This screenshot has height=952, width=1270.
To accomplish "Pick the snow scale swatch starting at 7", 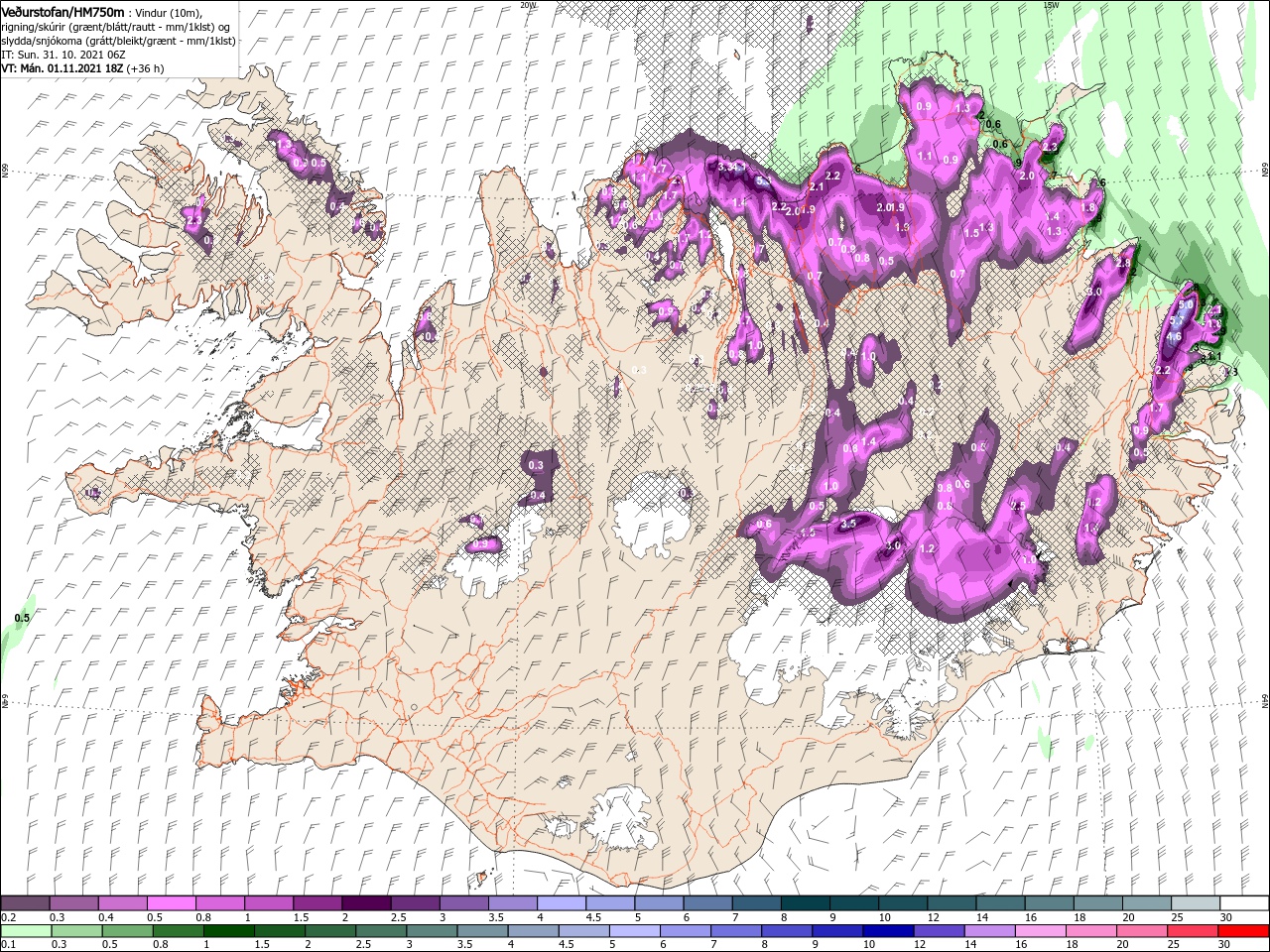I will pyautogui.click(x=758, y=902).
